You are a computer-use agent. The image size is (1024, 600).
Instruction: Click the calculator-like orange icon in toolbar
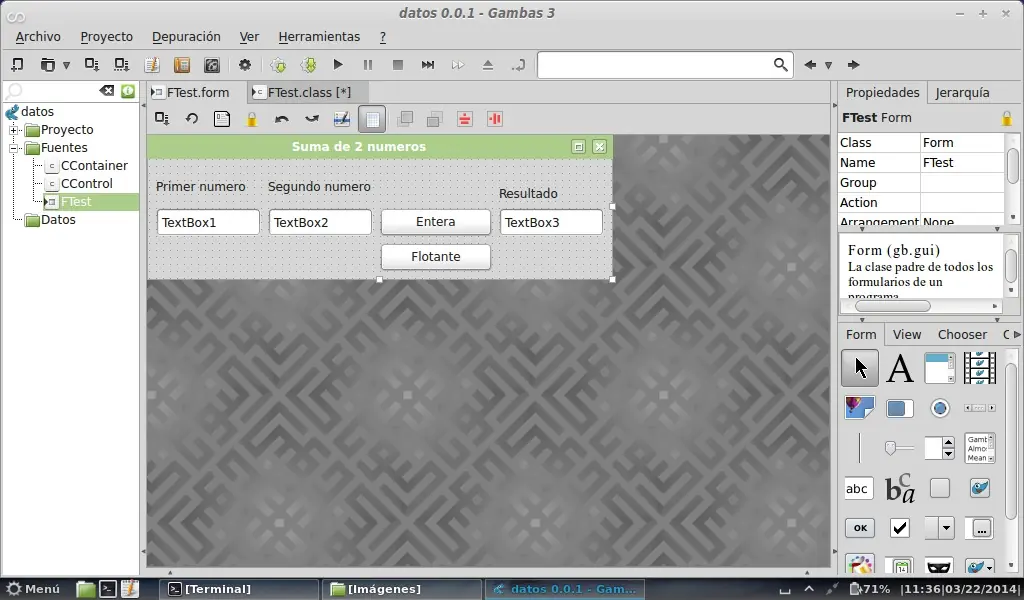point(182,65)
